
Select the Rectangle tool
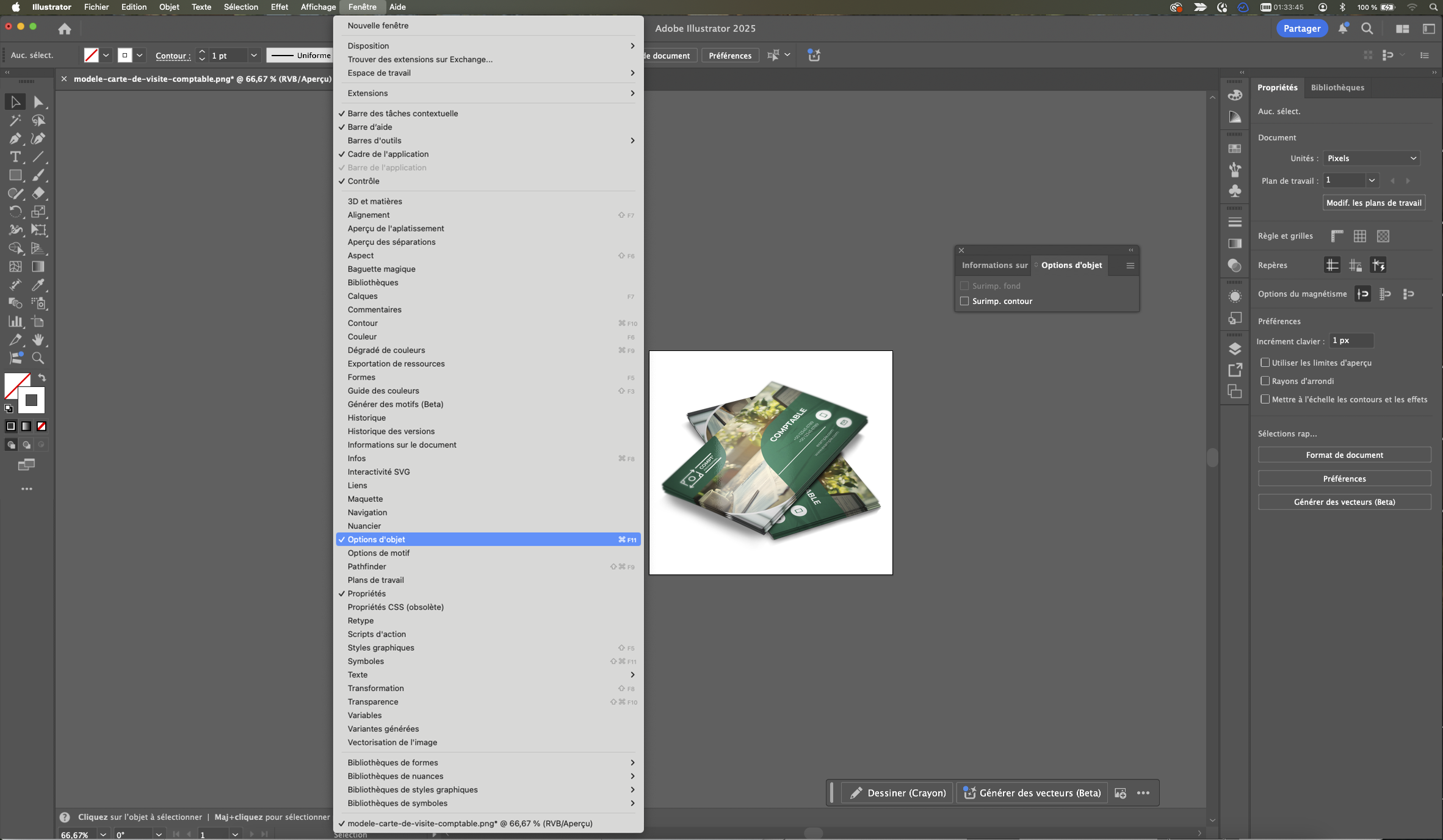coord(15,175)
